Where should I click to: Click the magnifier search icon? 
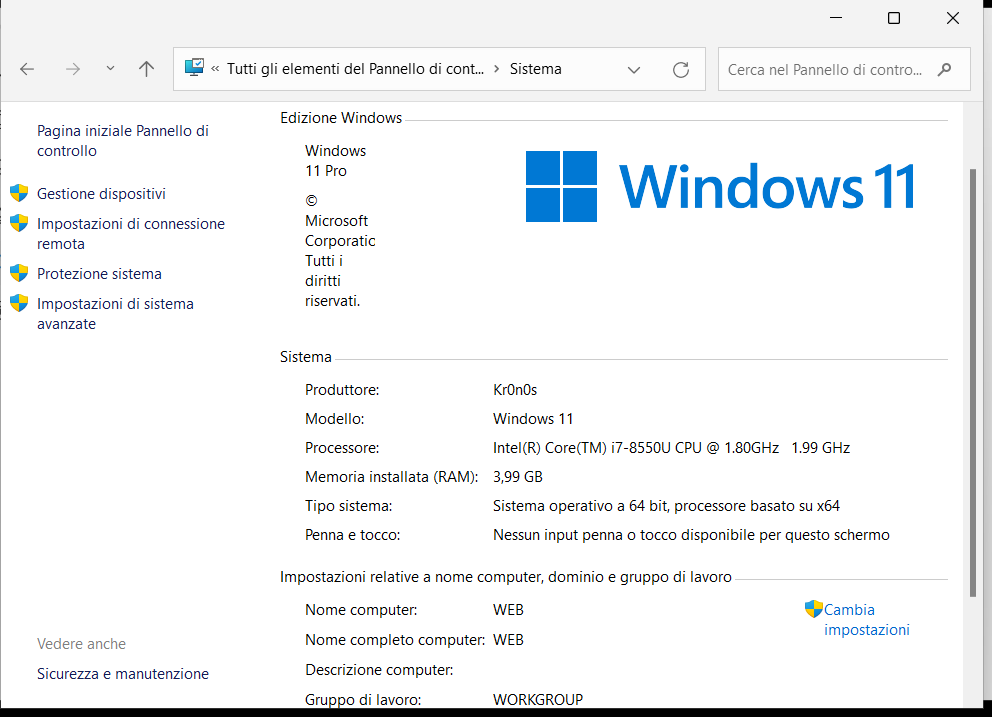click(945, 69)
